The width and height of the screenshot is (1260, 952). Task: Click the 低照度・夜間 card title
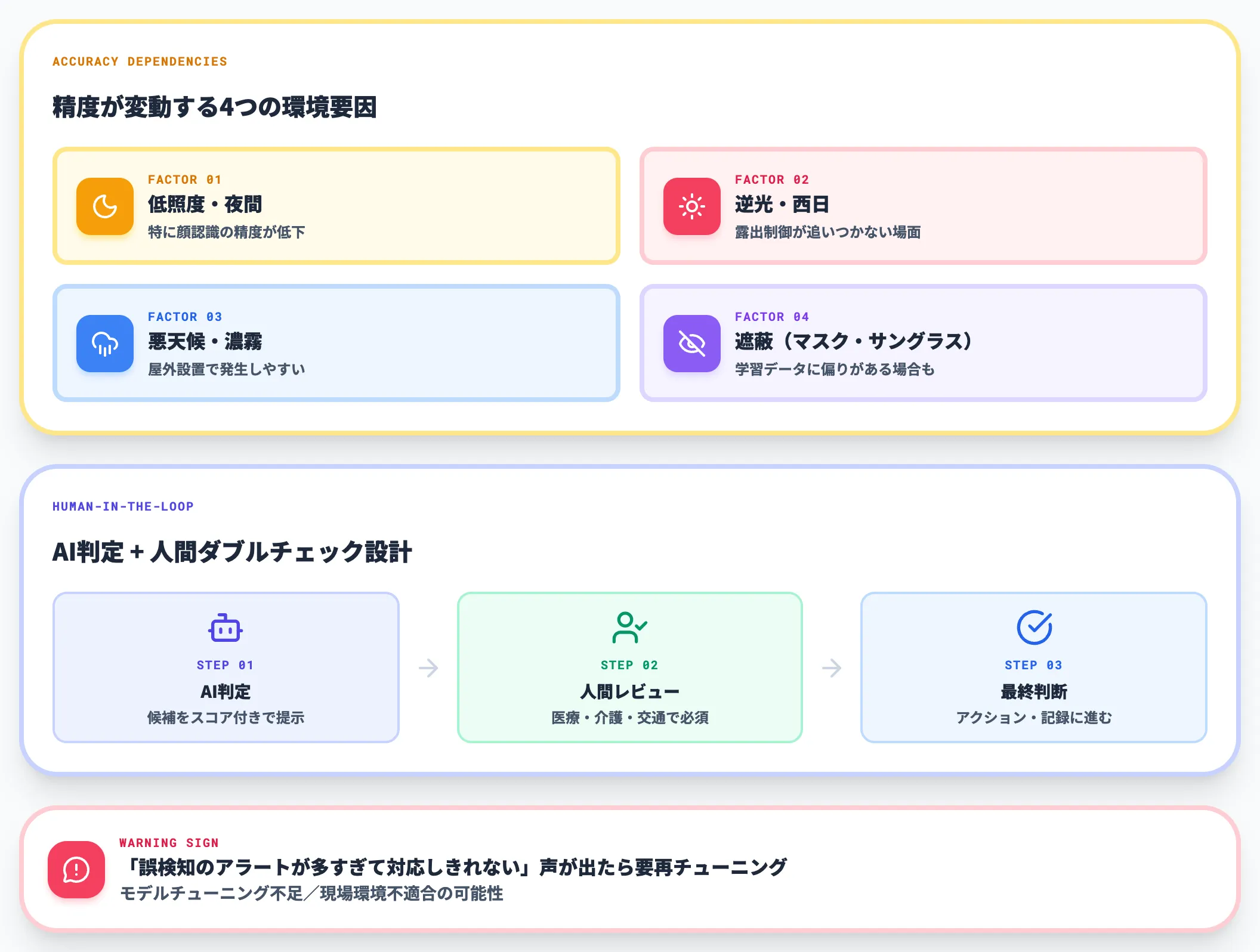point(205,205)
